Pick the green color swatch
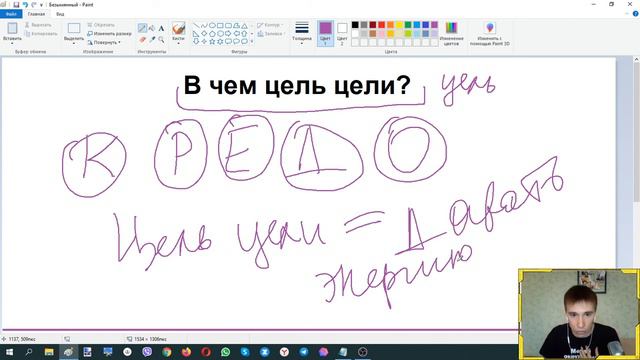 tap(408, 25)
